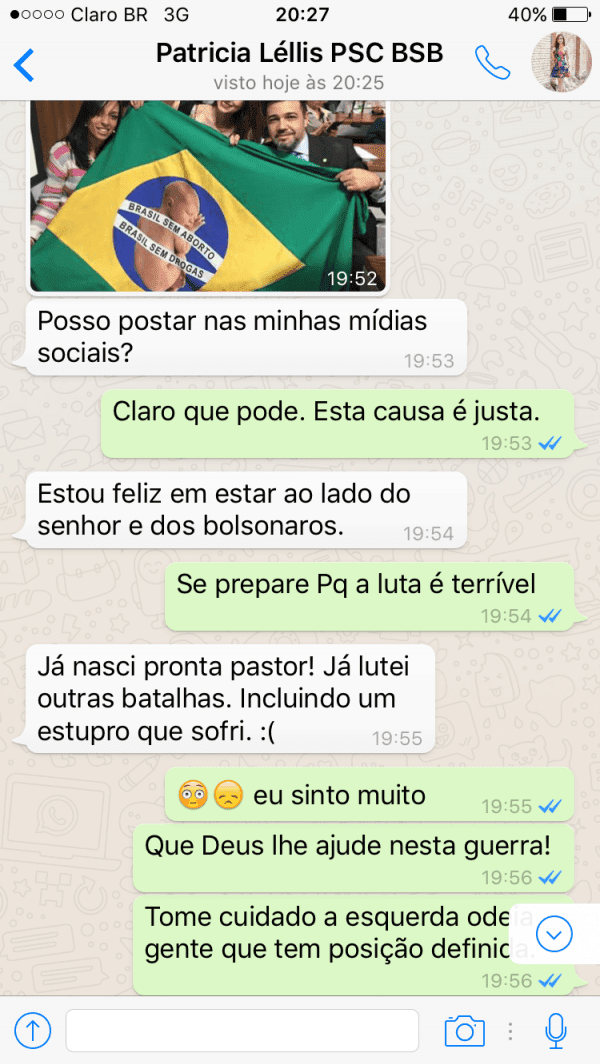600x1064 pixels.
Task: Select the 'Claro que pode. Esta causa é justa.' bubble
Action: (x=337, y=423)
